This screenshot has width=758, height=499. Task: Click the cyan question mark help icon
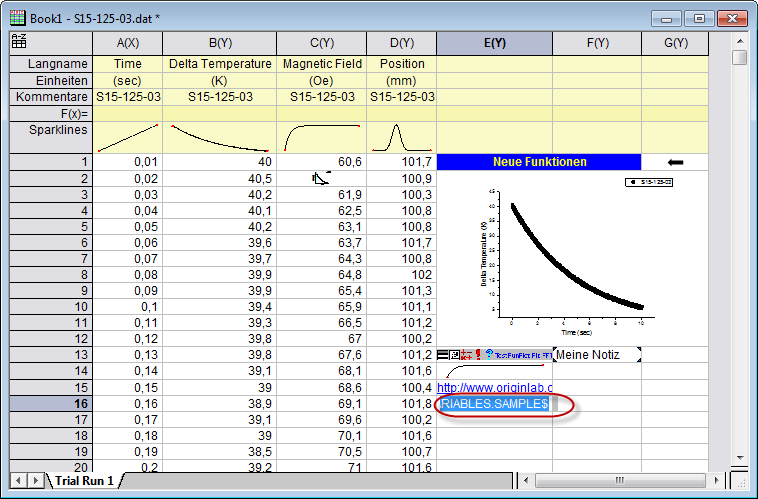(x=489, y=354)
